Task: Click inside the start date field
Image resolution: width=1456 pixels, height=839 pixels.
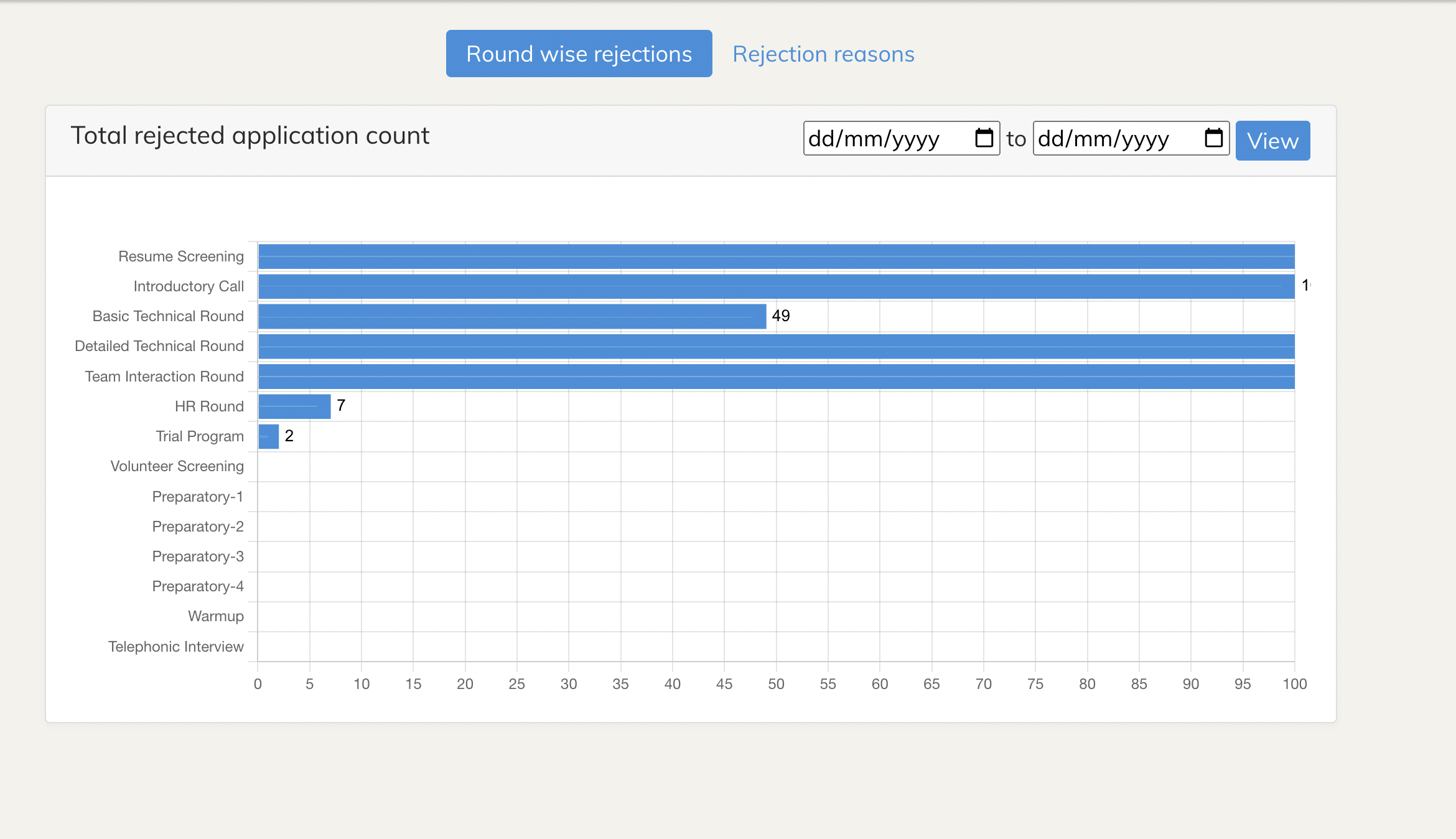Action: (884, 138)
